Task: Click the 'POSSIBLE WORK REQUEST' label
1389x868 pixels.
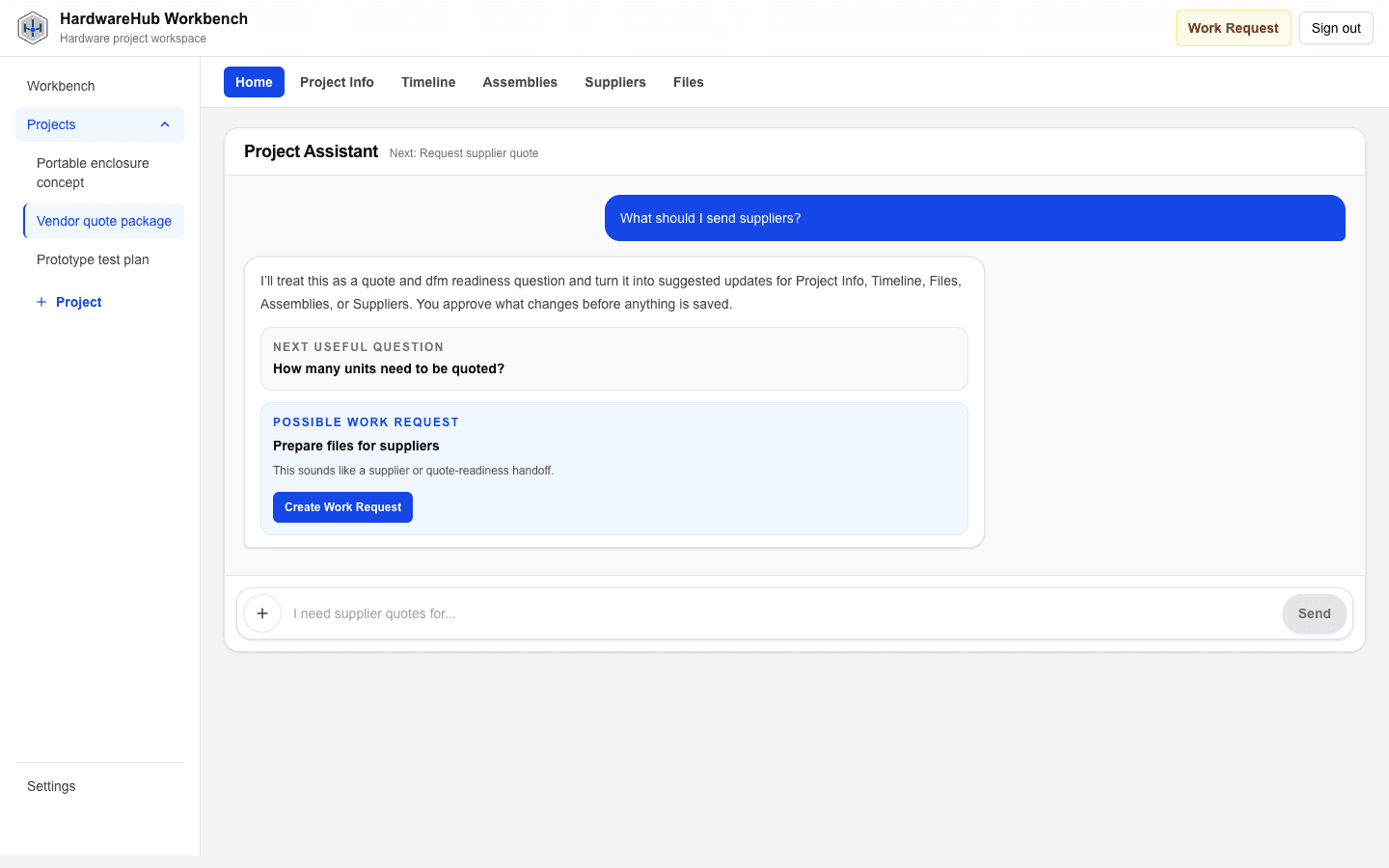Action: (x=366, y=422)
